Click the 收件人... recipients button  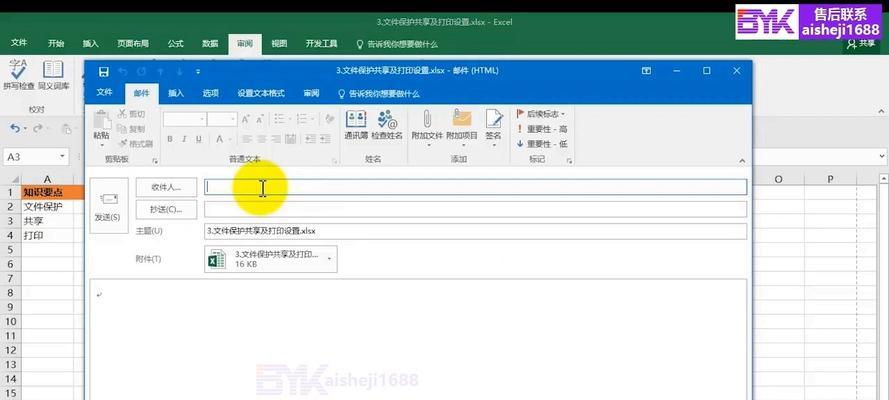pos(166,187)
